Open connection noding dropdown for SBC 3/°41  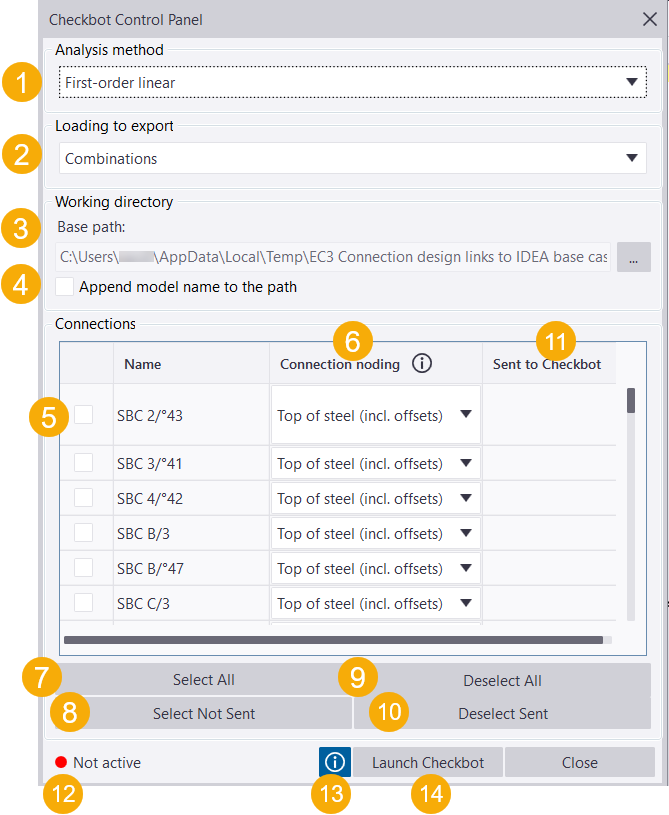pyautogui.click(x=463, y=463)
